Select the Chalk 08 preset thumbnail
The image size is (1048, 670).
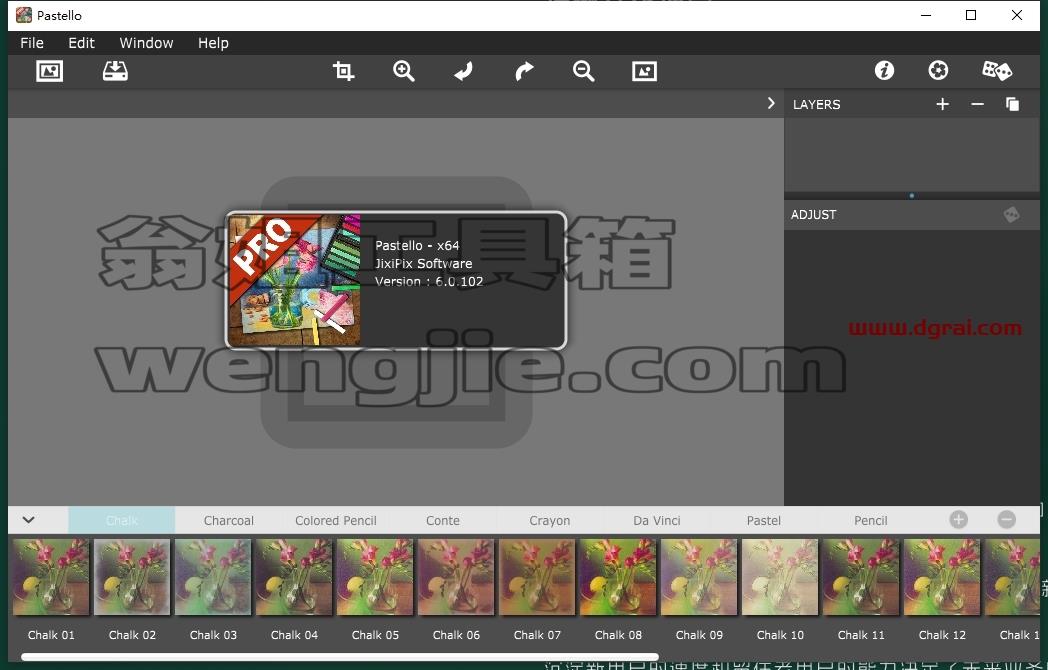click(618, 577)
